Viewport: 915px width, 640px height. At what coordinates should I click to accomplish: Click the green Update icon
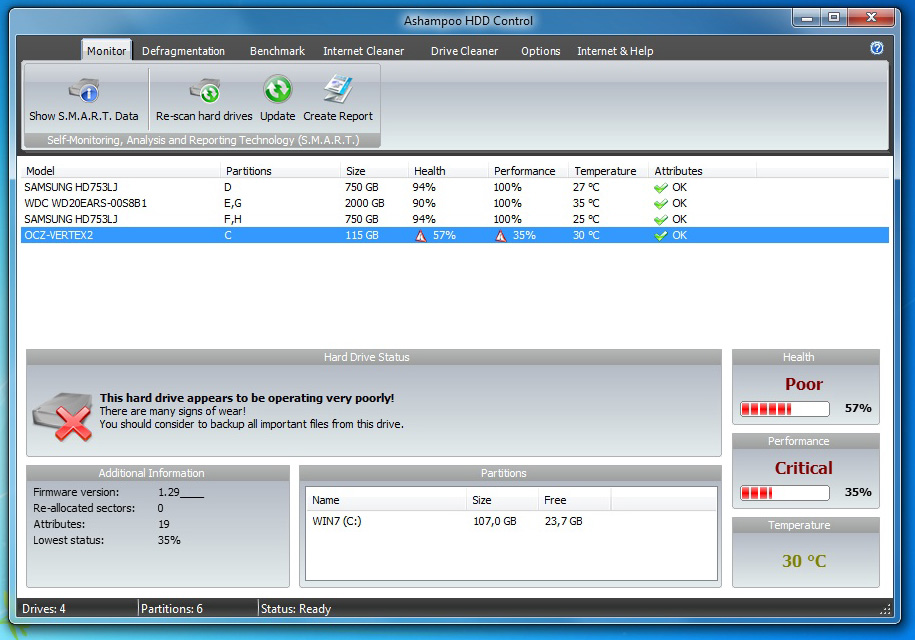[x=277, y=90]
